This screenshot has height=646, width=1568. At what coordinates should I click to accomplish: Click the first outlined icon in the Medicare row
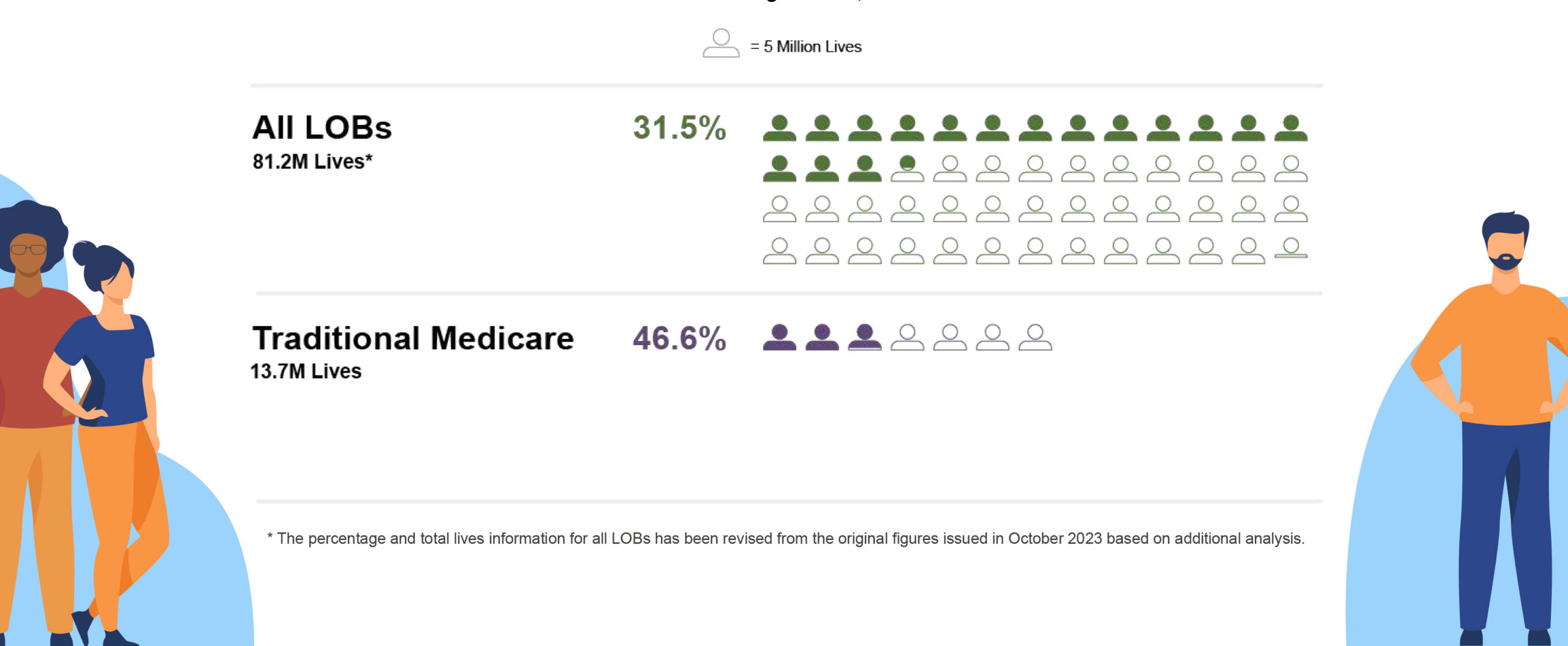(907, 337)
